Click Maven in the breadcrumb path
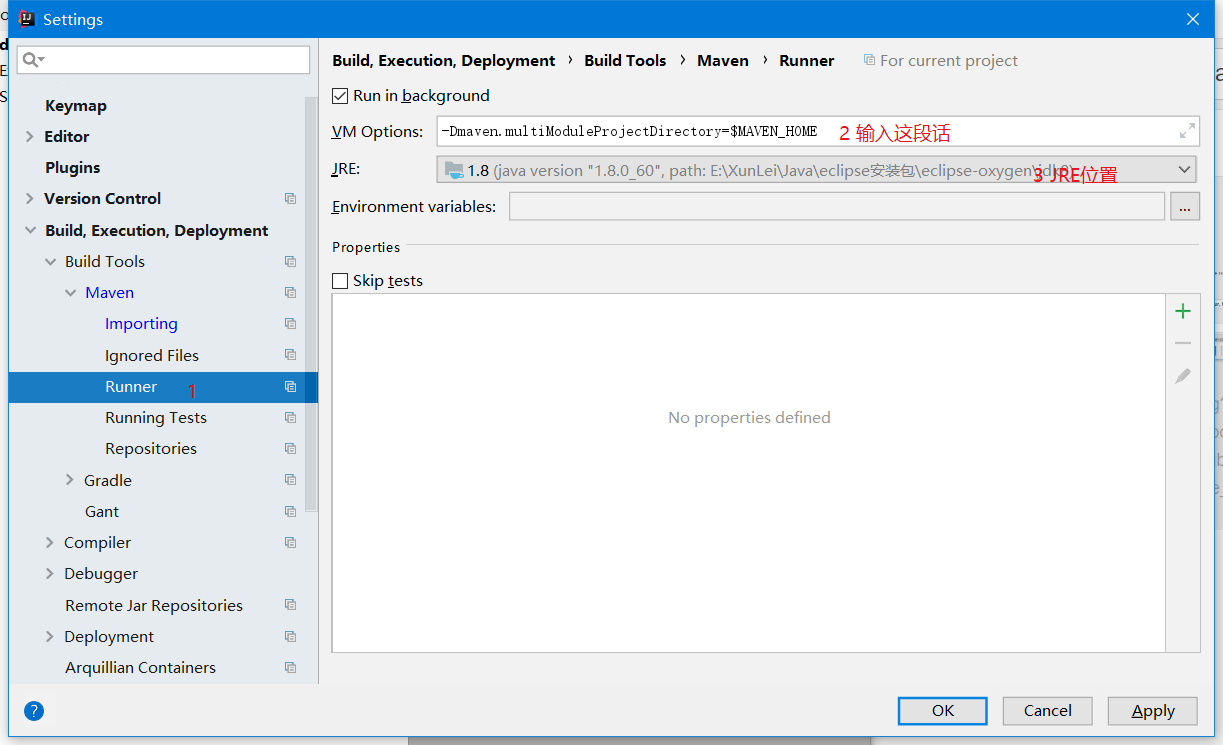 coord(723,61)
